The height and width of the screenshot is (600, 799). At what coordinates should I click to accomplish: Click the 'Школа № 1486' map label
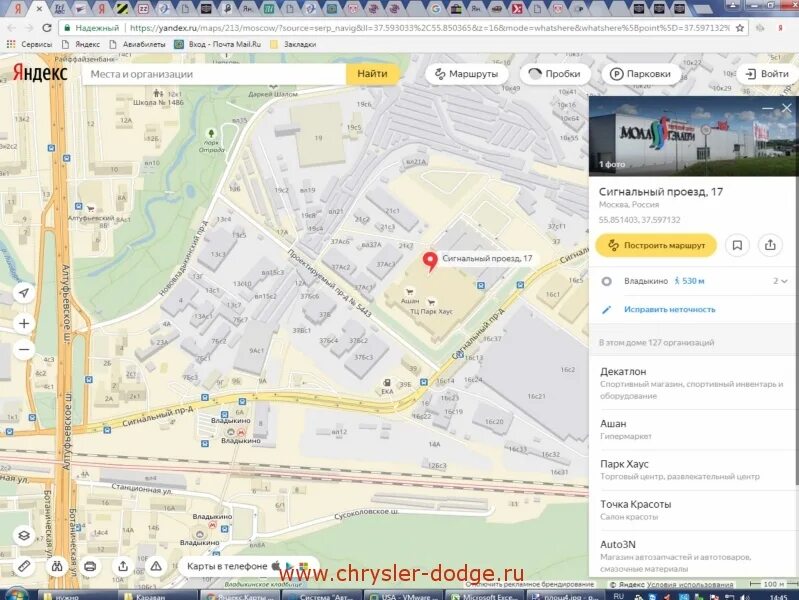pyautogui.click(x=158, y=102)
